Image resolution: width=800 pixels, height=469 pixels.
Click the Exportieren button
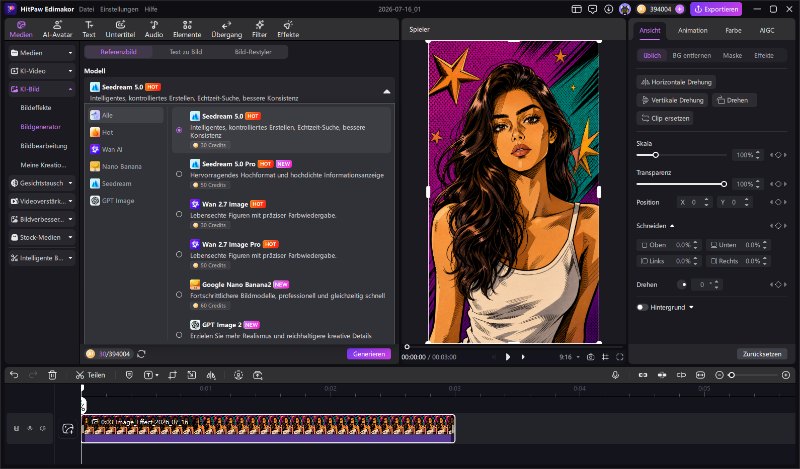point(716,9)
